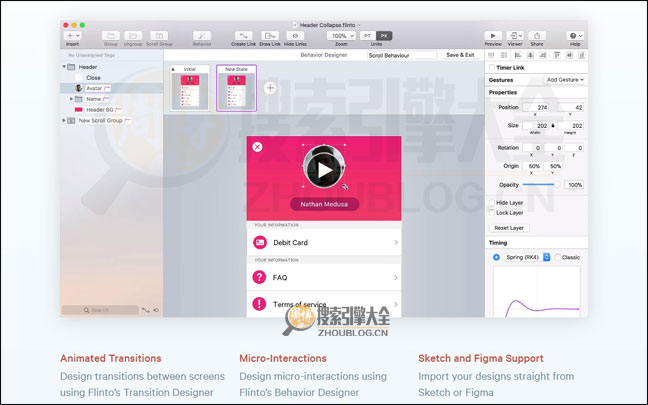
Task: Open the FAQ row
Action: pyautogui.click(x=324, y=277)
